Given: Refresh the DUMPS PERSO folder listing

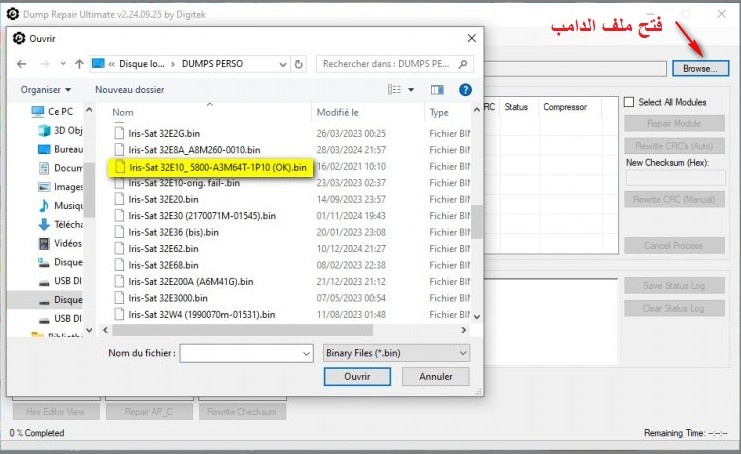Looking at the screenshot, I should 299,64.
